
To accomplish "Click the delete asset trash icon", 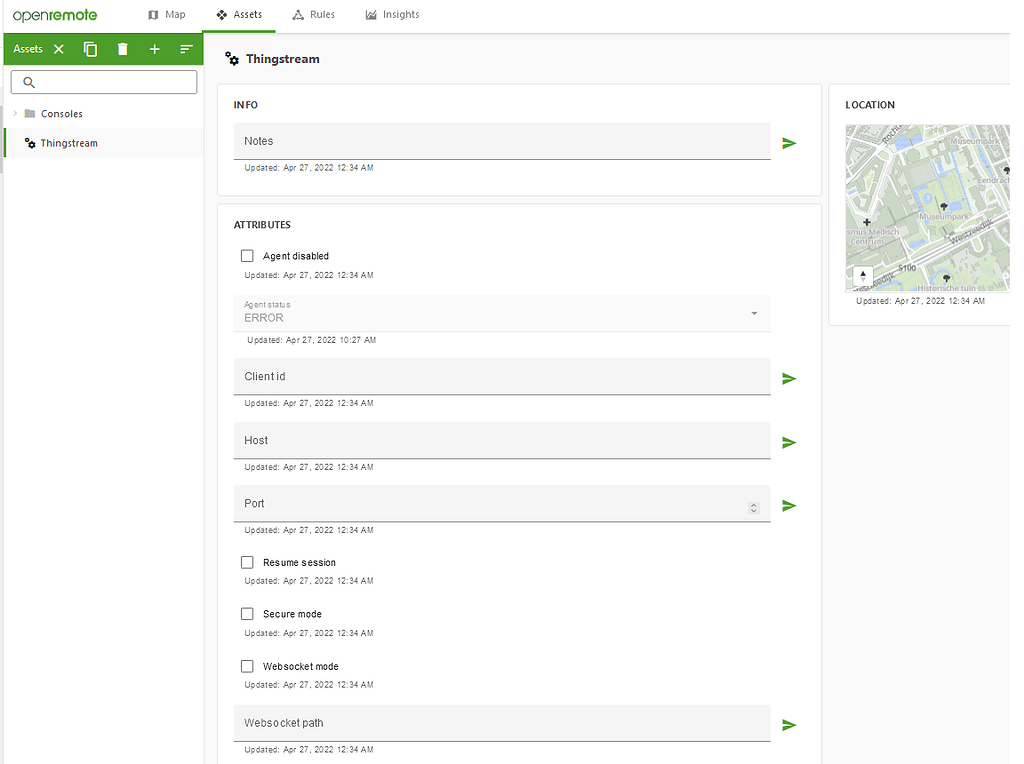I will (122, 49).
